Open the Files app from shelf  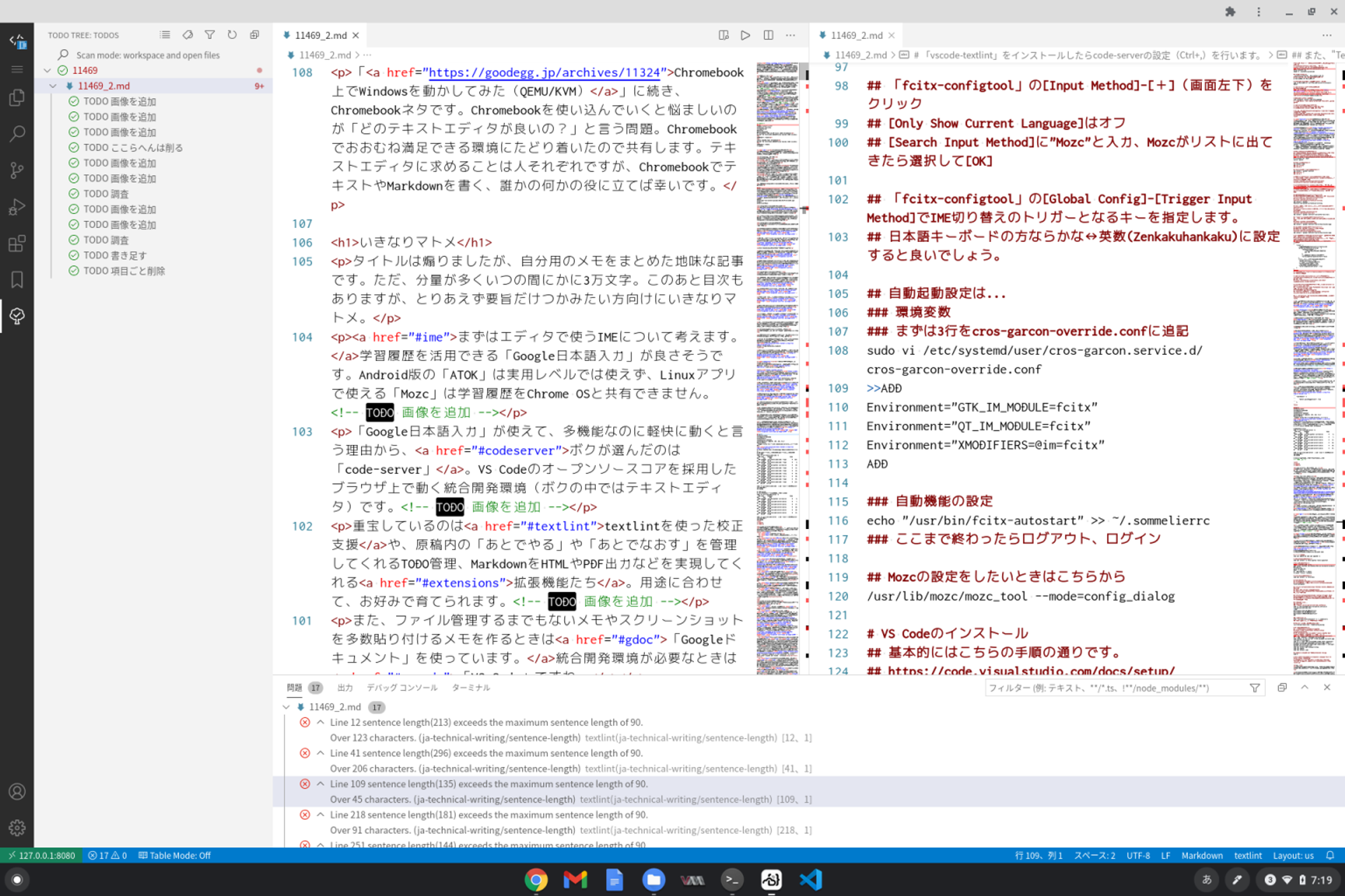point(653,879)
